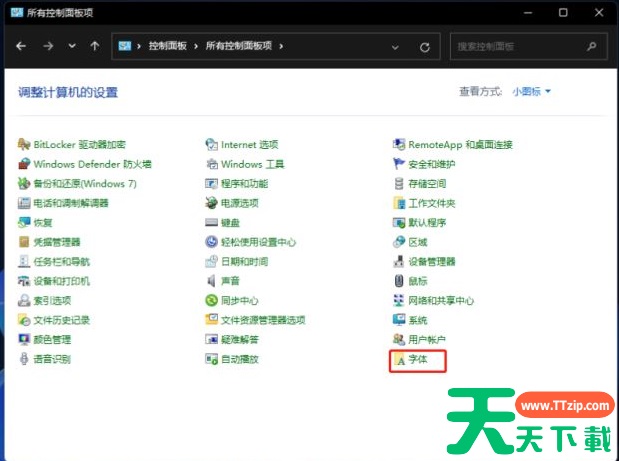Viewport: 619px width, 461px height.
Task: Open the recent locations chevron
Action: [72, 46]
